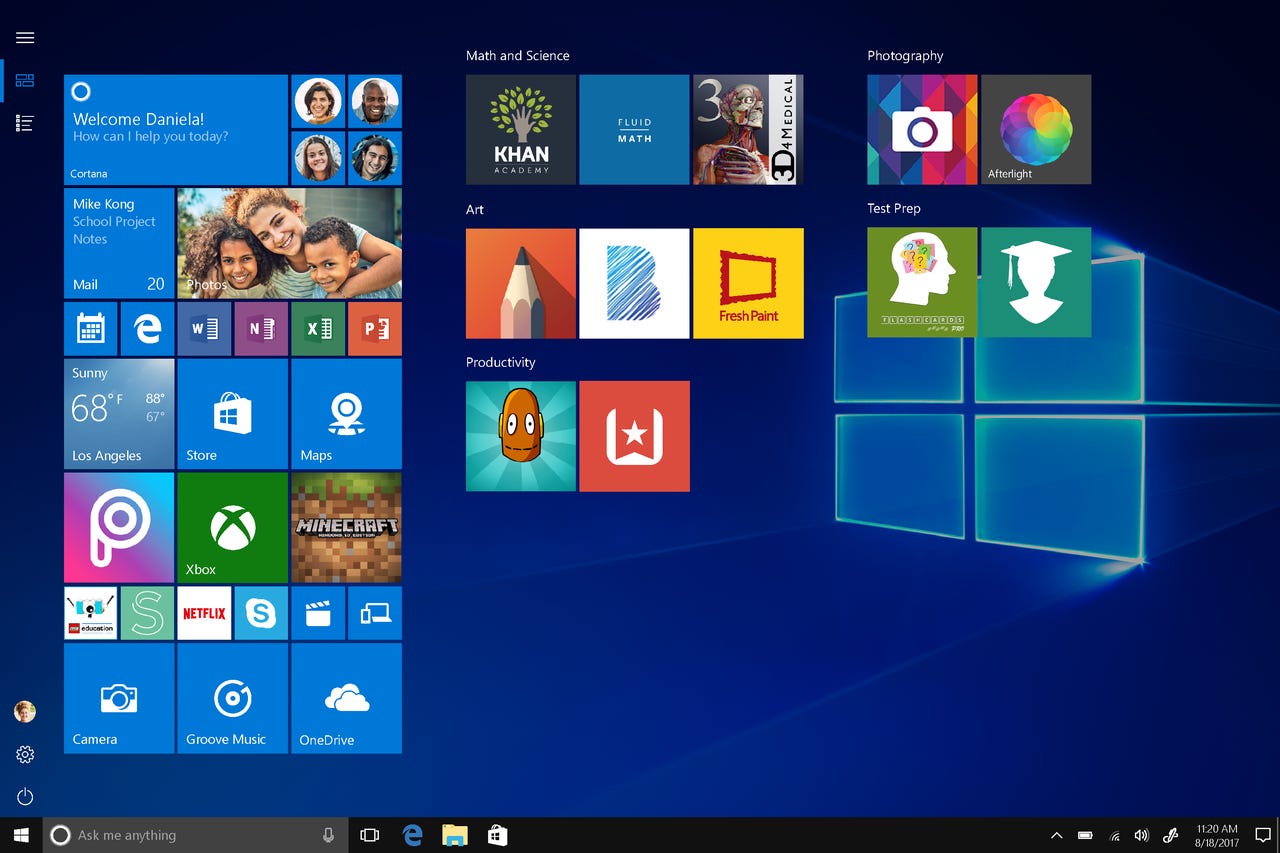The image size is (1280, 853).
Task: Switch to the pinned tiles view
Action: coord(24,80)
